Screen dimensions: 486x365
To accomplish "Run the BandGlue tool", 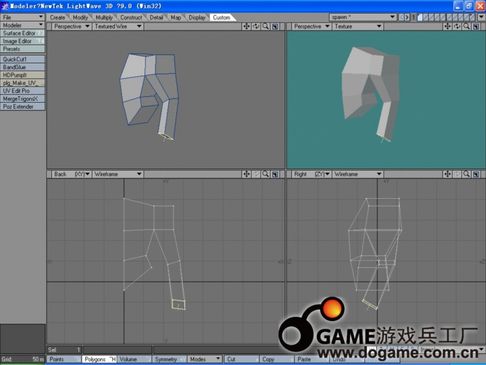I will (23, 67).
